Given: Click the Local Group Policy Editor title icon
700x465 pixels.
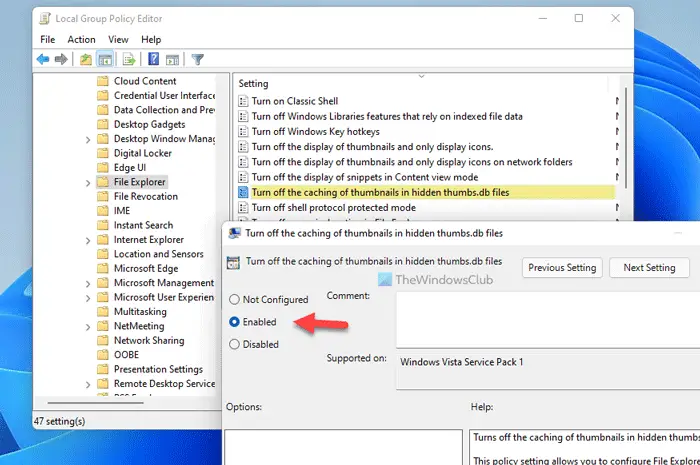Looking at the screenshot, I should coord(45,18).
